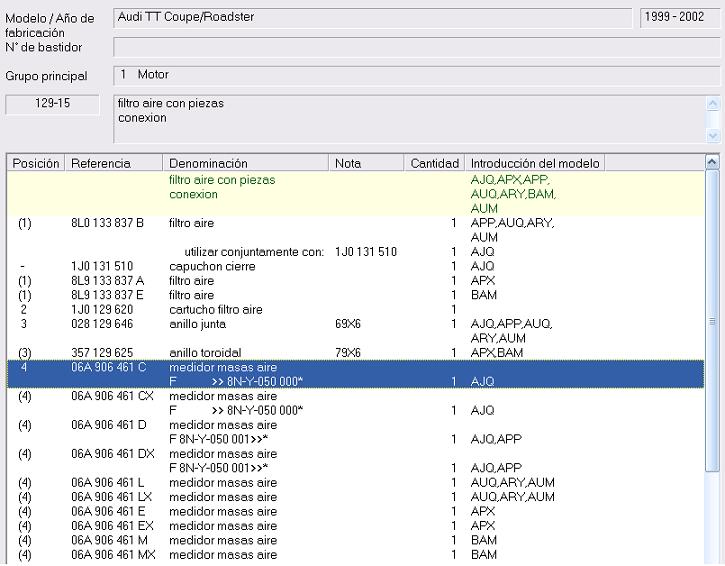Select row 8L9 133 837 A
Viewport: 725px width, 566px height.
tap(356, 281)
